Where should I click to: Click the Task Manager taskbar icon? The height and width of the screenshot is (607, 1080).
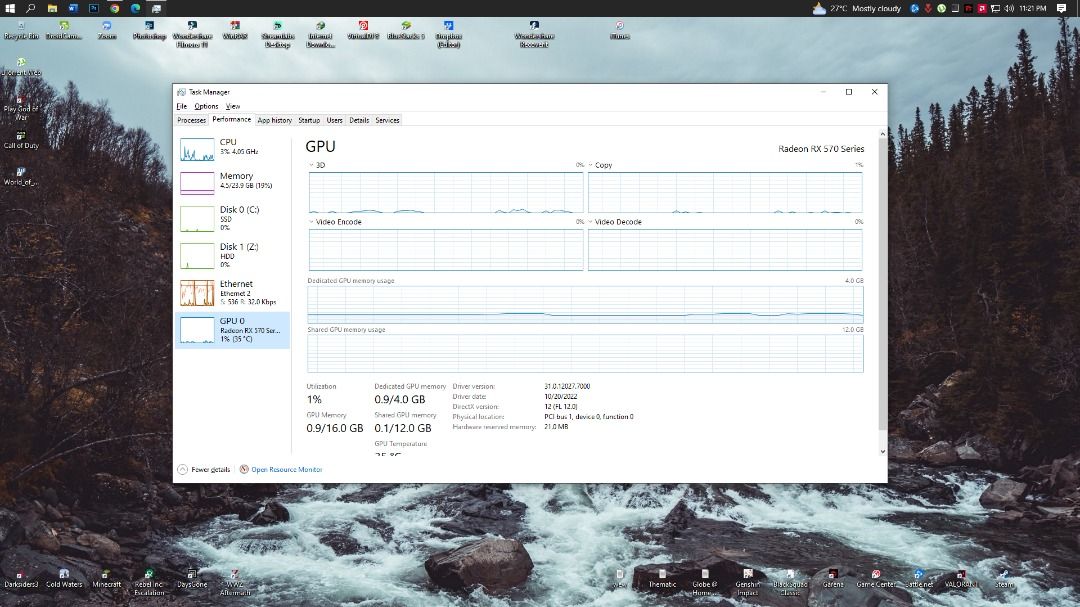156,8
